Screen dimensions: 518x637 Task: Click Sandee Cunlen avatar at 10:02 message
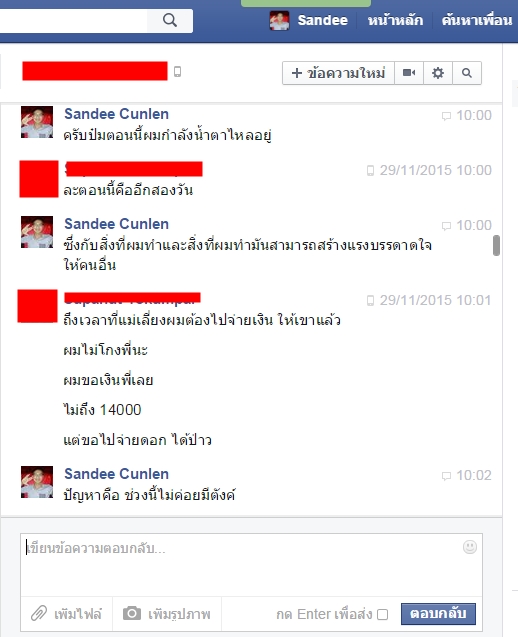(x=37, y=482)
